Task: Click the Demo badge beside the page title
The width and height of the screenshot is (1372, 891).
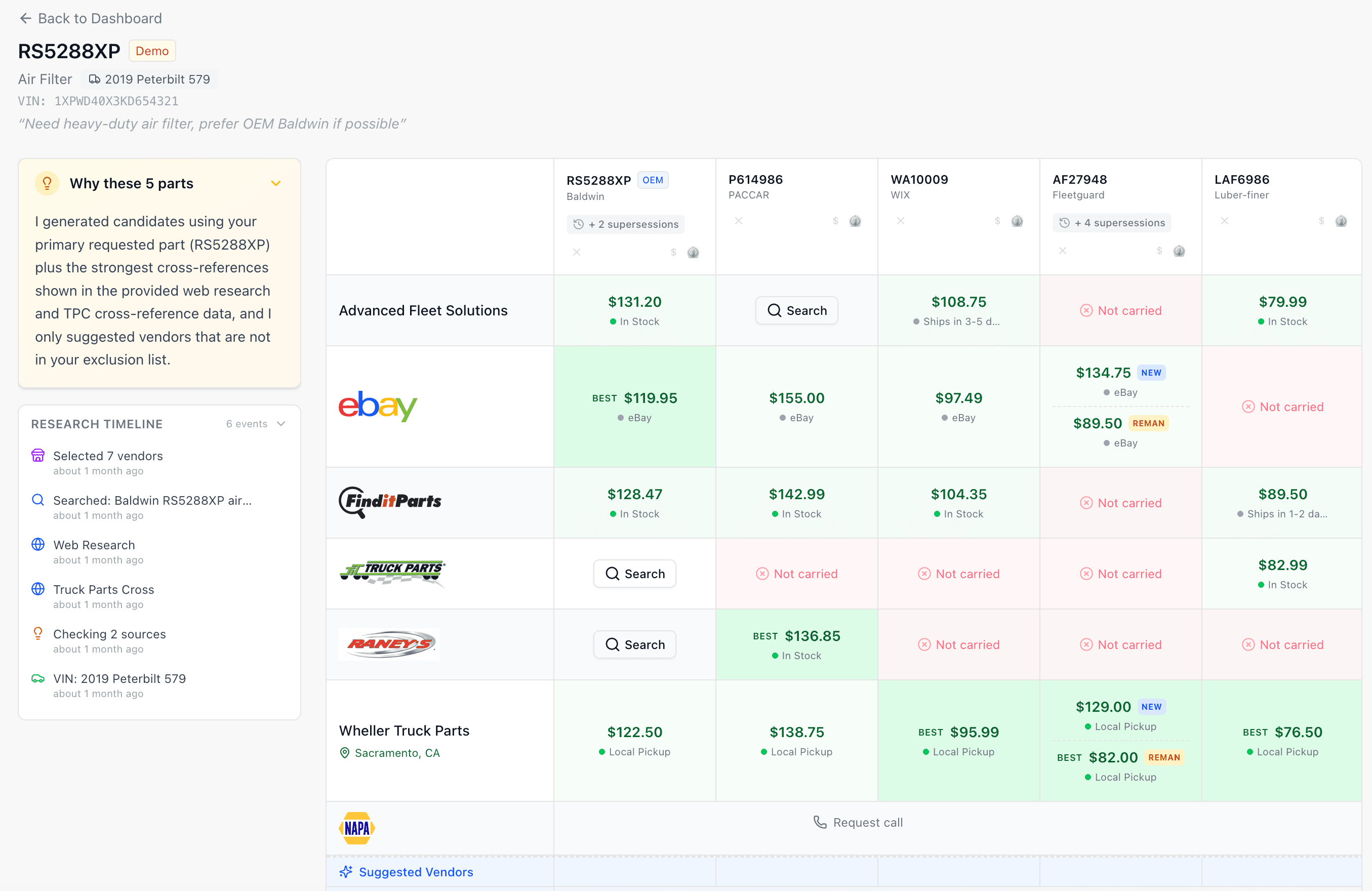Action: tap(152, 51)
